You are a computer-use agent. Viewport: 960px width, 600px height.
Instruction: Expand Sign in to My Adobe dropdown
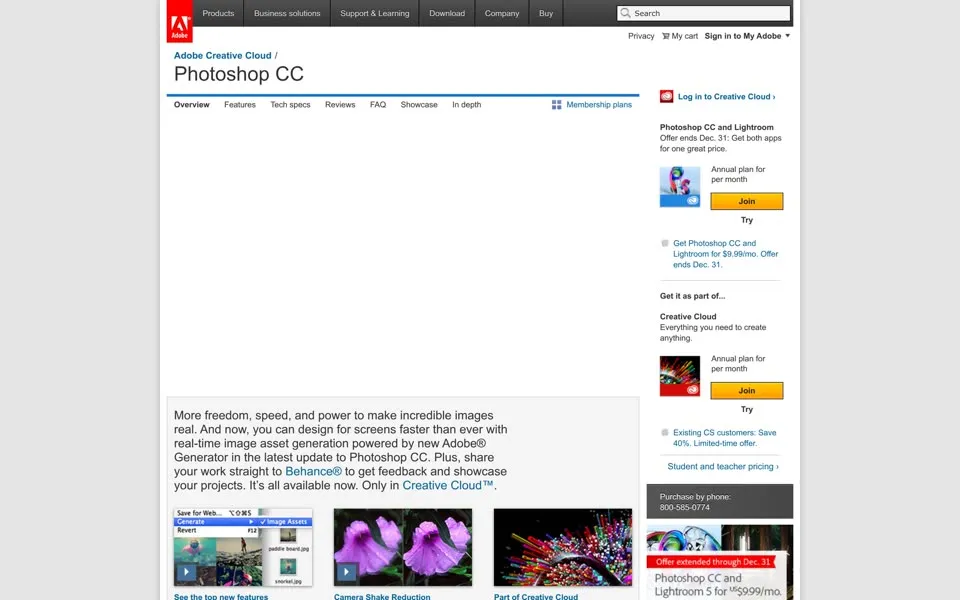pyautogui.click(x=787, y=36)
